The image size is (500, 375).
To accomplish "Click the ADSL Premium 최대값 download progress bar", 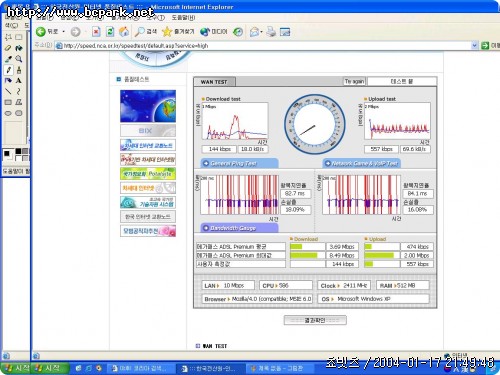I will pos(307,255).
